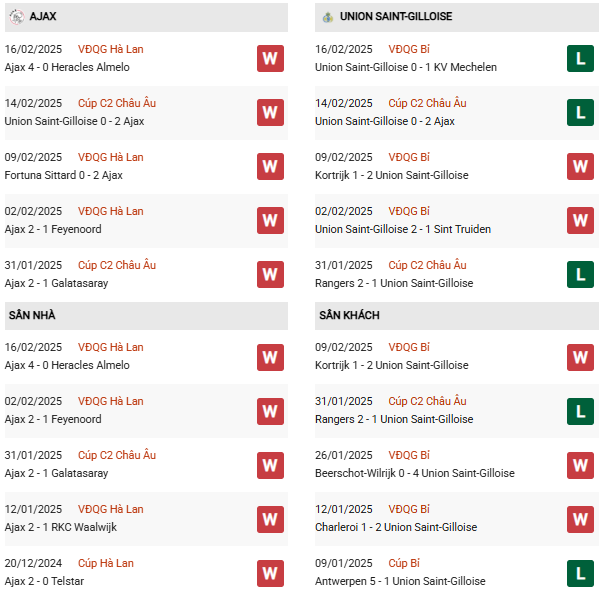Select the SÂN KHÁCH section header
Screen dimensions: 600x593
click(457, 316)
